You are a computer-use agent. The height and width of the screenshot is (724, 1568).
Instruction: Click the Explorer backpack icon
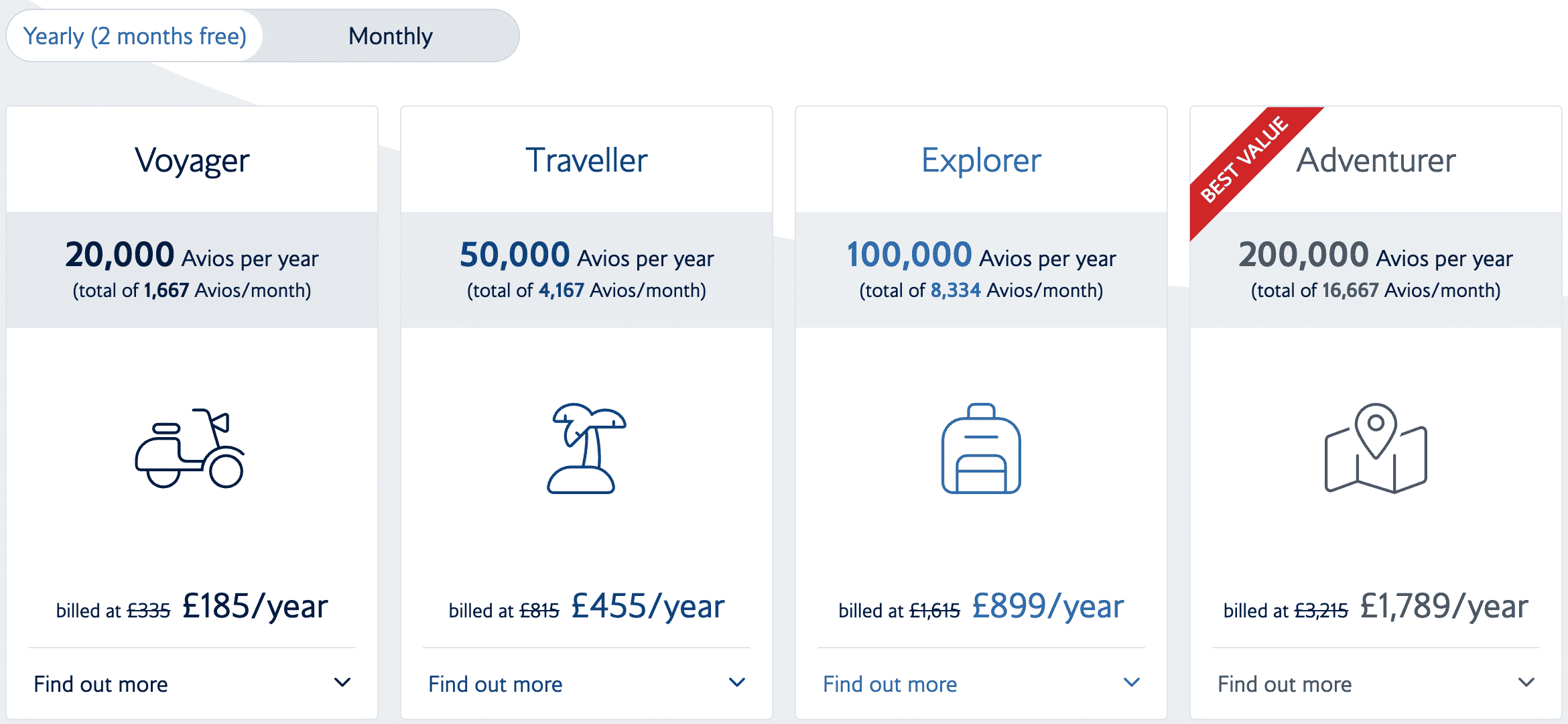click(x=981, y=448)
